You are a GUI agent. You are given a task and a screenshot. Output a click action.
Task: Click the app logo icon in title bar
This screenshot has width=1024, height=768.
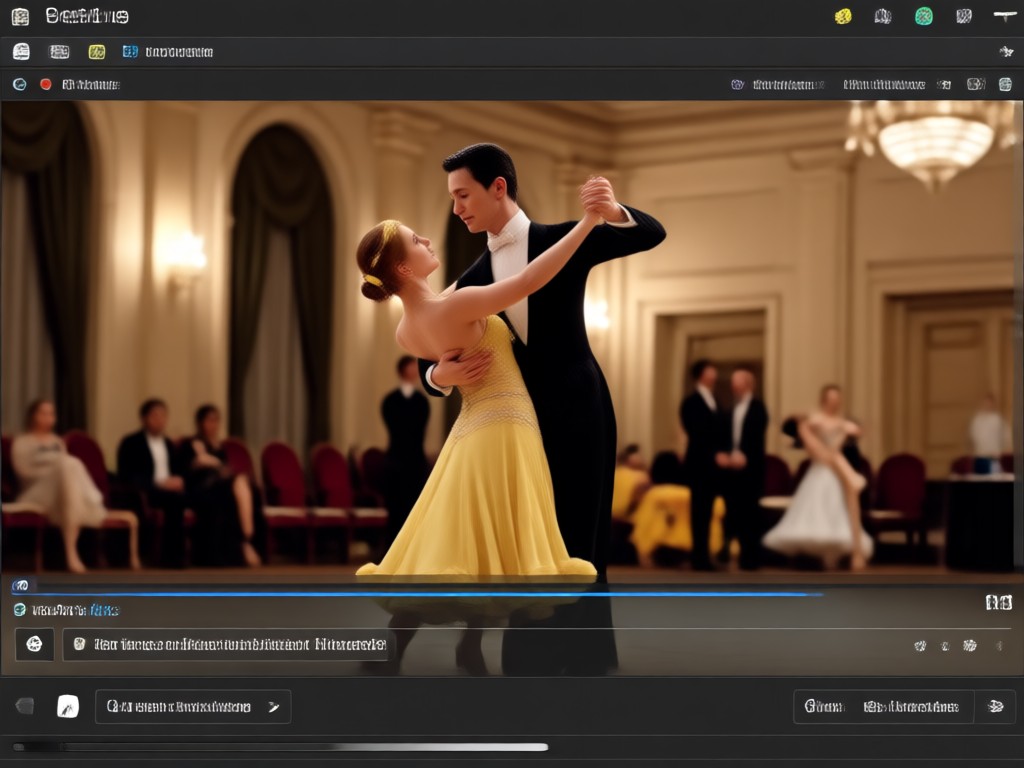20,16
